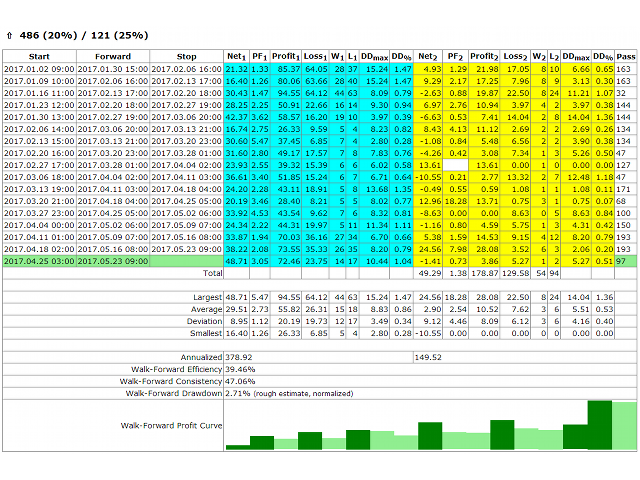The image size is (640, 480).
Task: Select Net2 value 24.56 in 2017.04.18 row
Action: 428,249
